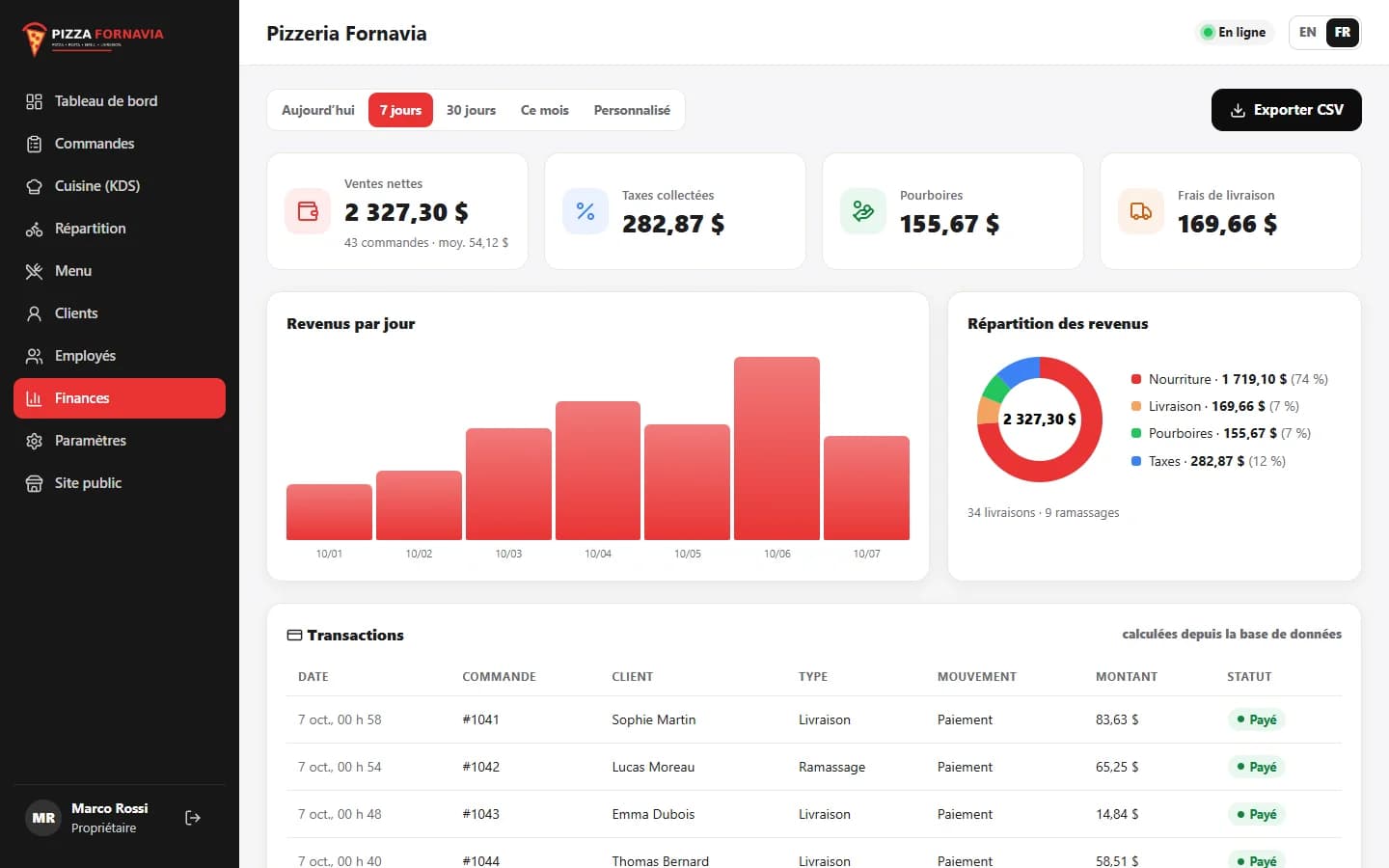Open the Répartition page
This screenshot has width=1389, height=868.
point(120,229)
